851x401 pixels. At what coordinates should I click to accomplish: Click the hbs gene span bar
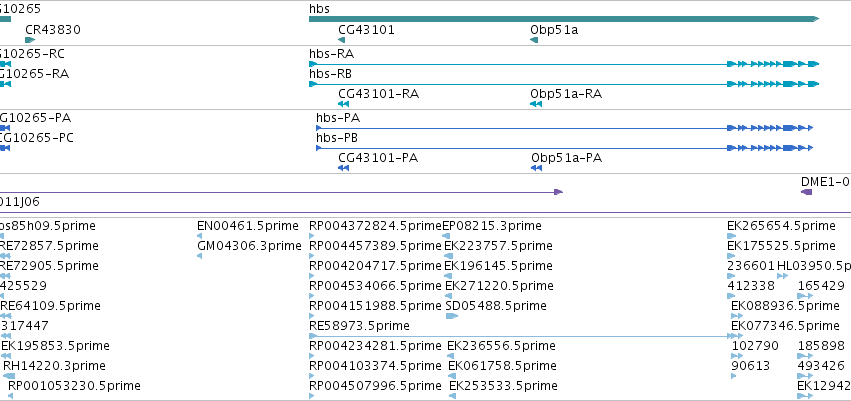coord(564,19)
